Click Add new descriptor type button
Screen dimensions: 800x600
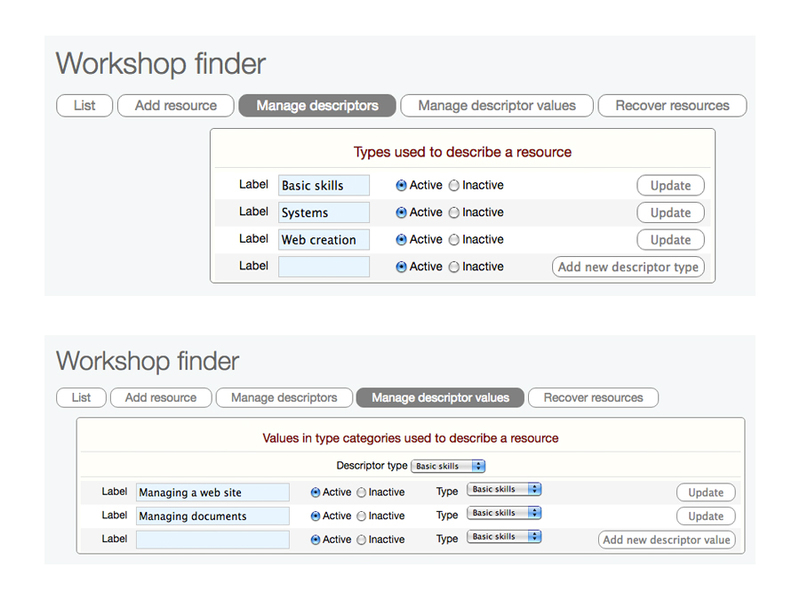point(628,267)
